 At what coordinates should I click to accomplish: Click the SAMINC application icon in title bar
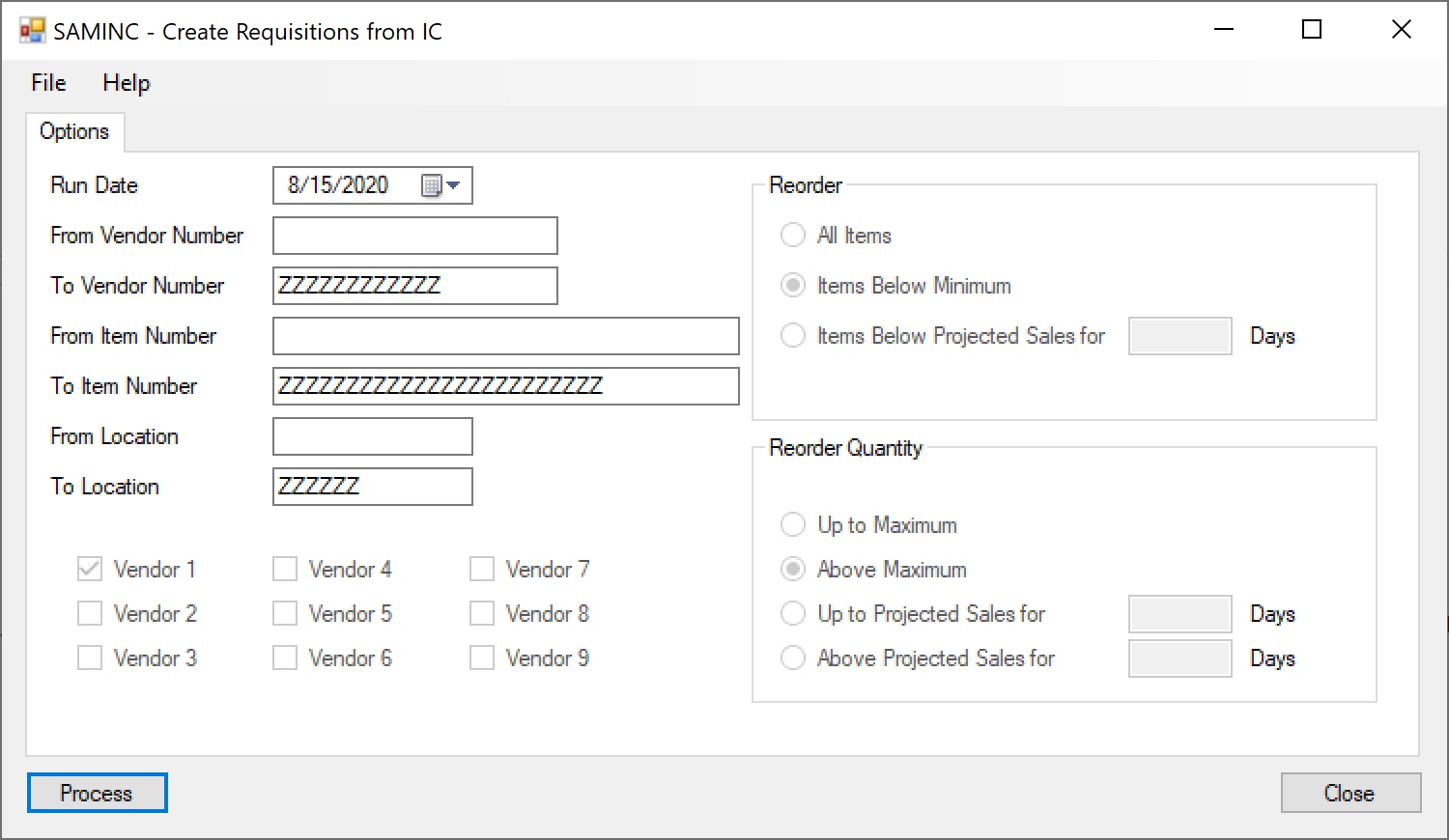(x=32, y=31)
